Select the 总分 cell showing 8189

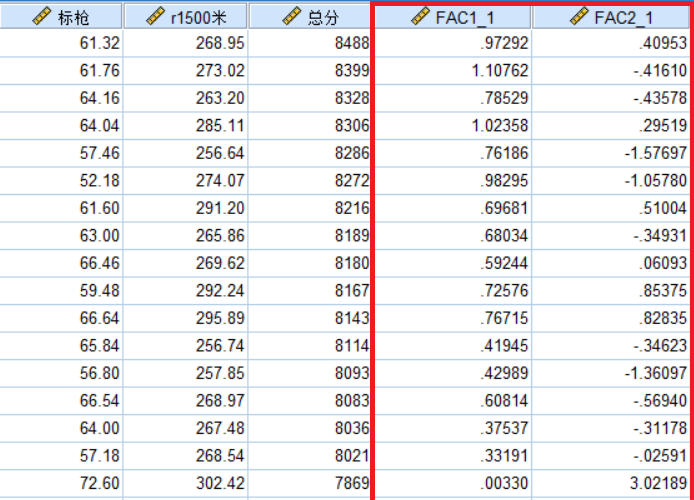[x=309, y=235]
